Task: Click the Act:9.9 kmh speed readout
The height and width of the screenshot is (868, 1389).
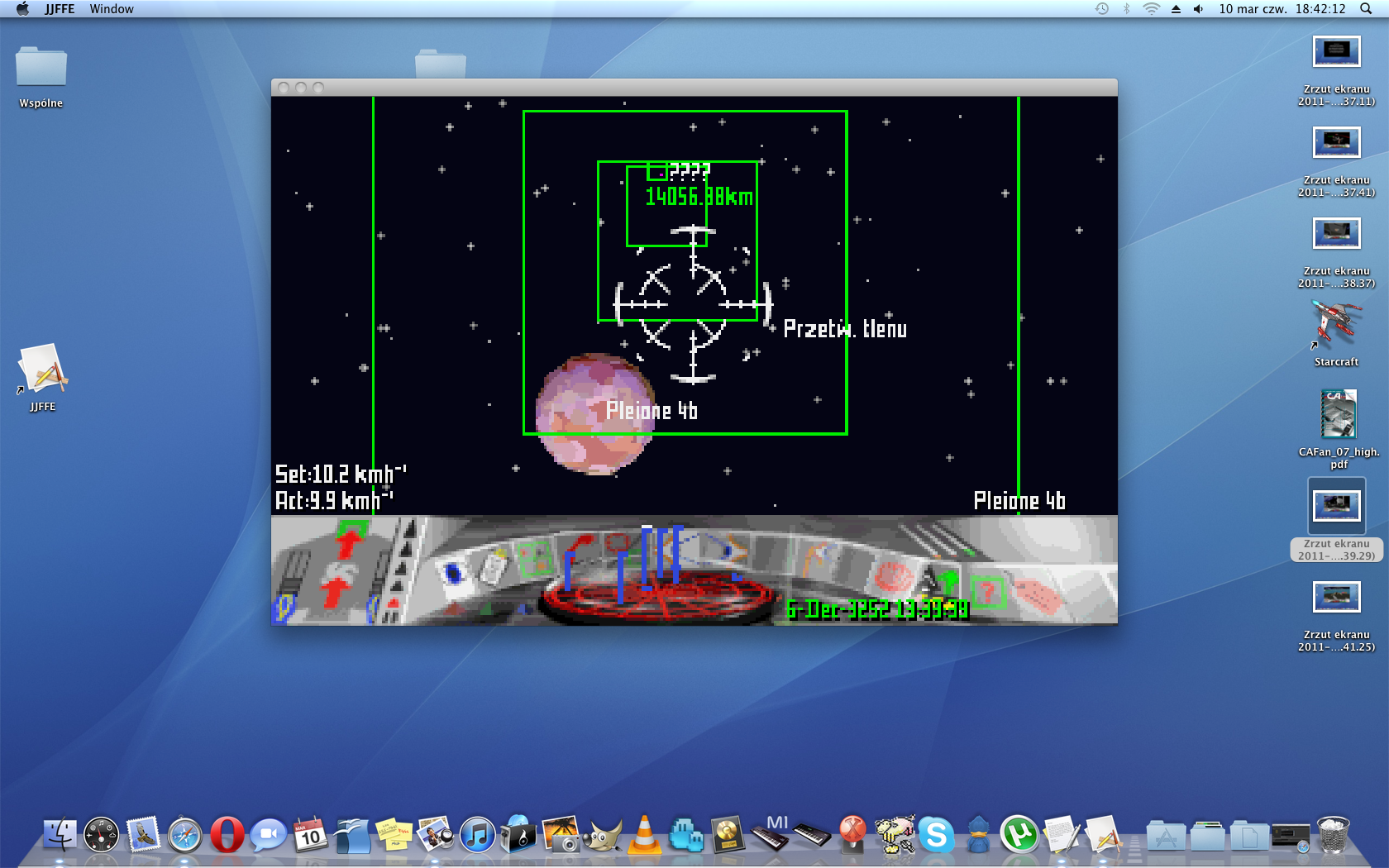Action: pyautogui.click(x=334, y=500)
